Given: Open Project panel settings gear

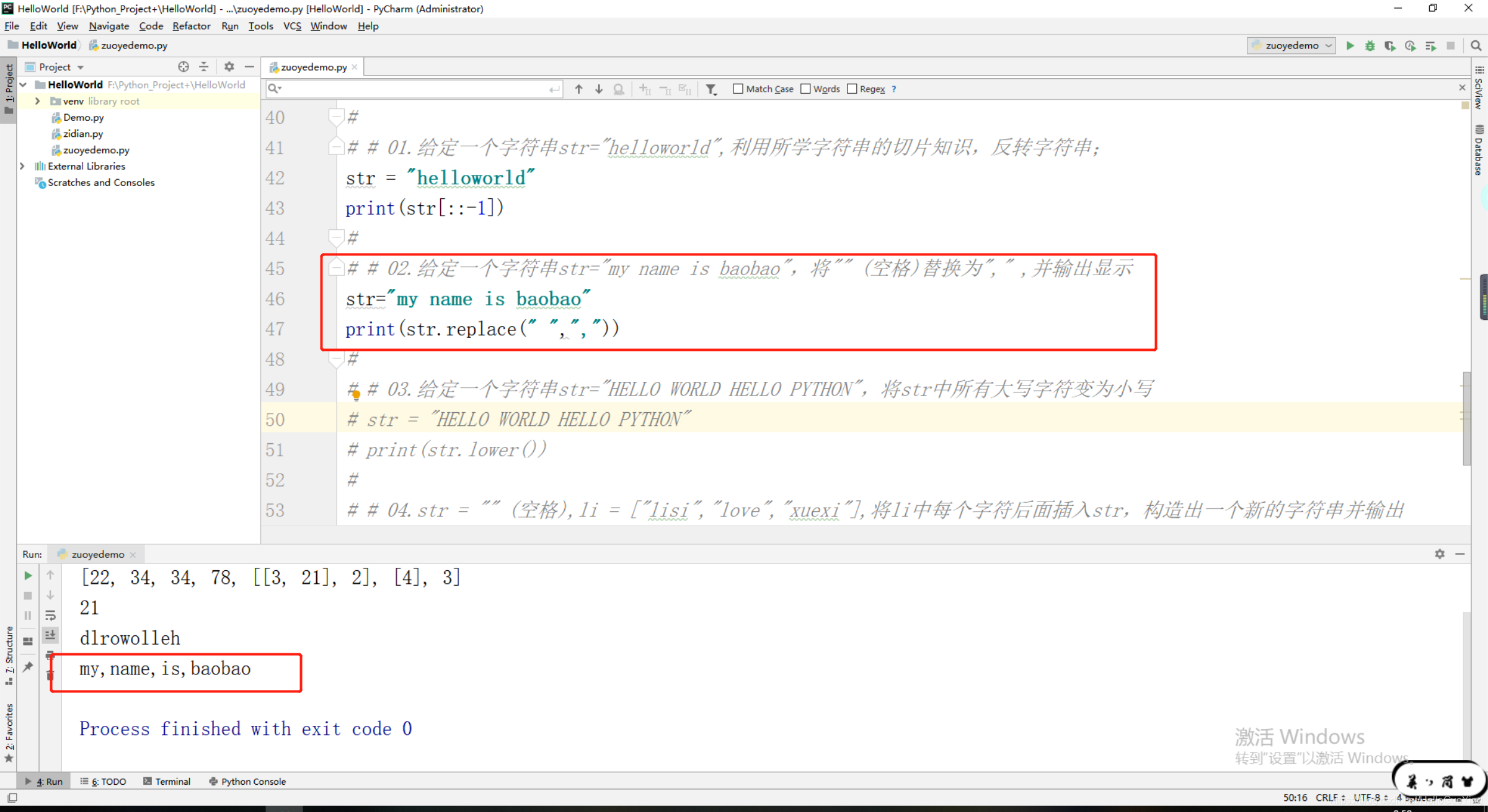Looking at the screenshot, I should (229, 66).
